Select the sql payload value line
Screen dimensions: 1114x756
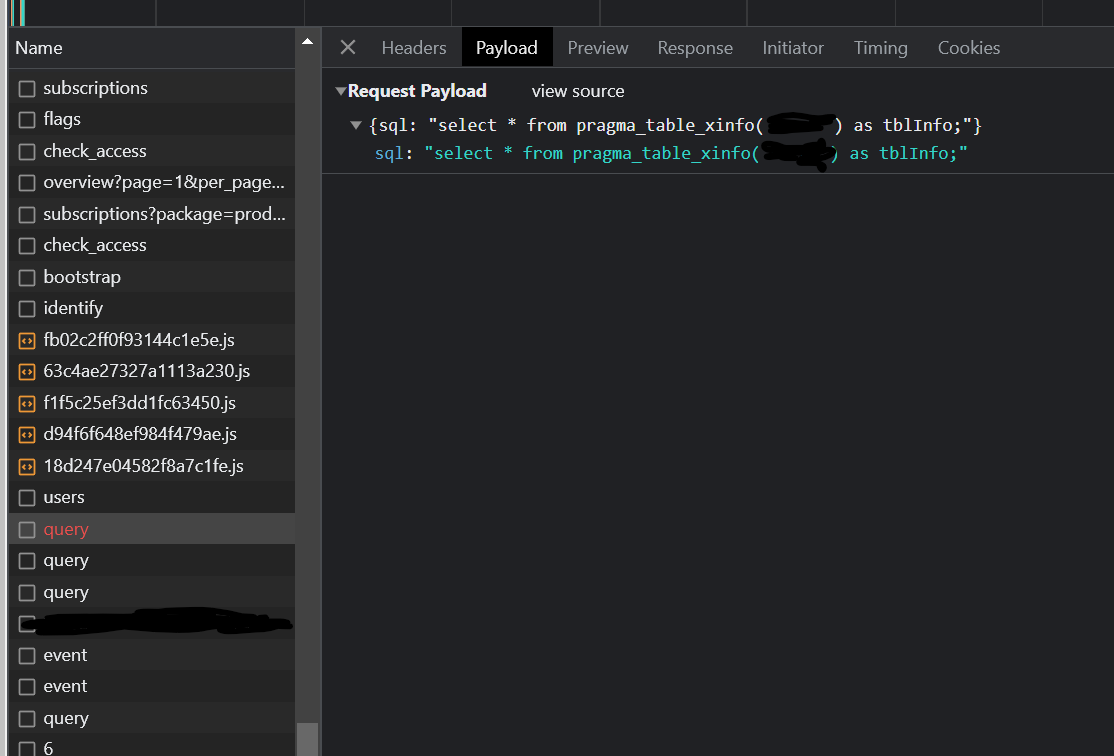point(671,153)
